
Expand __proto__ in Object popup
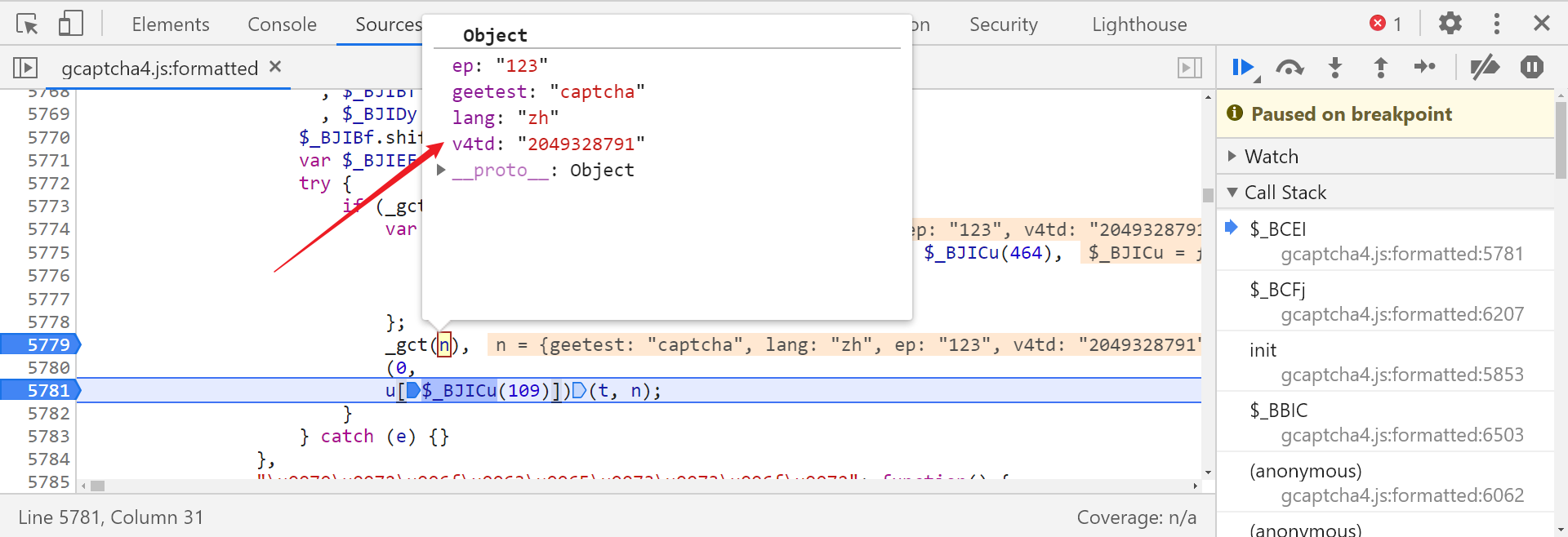click(x=441, y=170)
